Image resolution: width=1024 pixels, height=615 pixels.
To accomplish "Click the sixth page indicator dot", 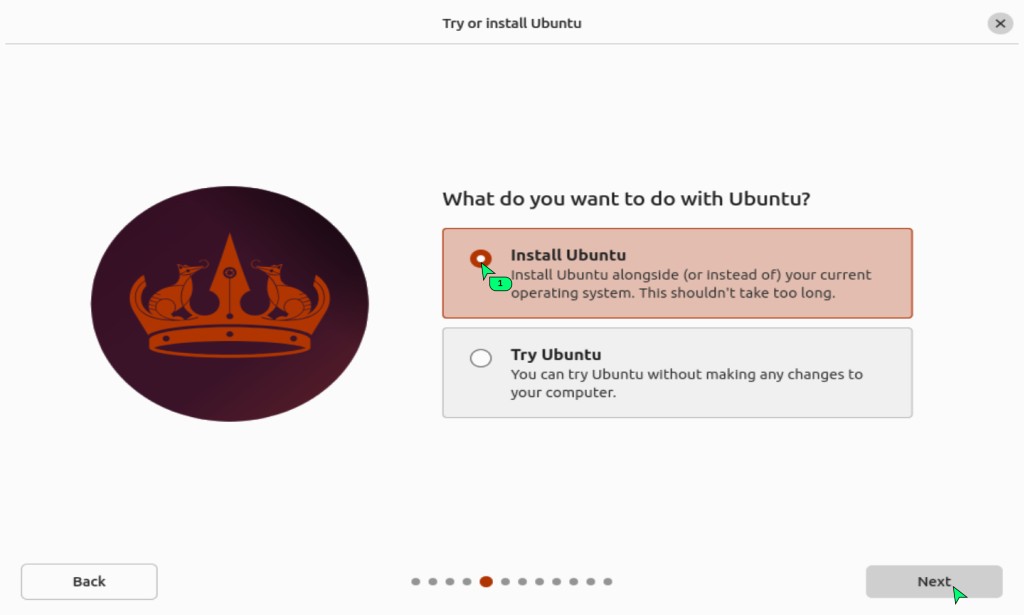I will click(x=505, y=581).
